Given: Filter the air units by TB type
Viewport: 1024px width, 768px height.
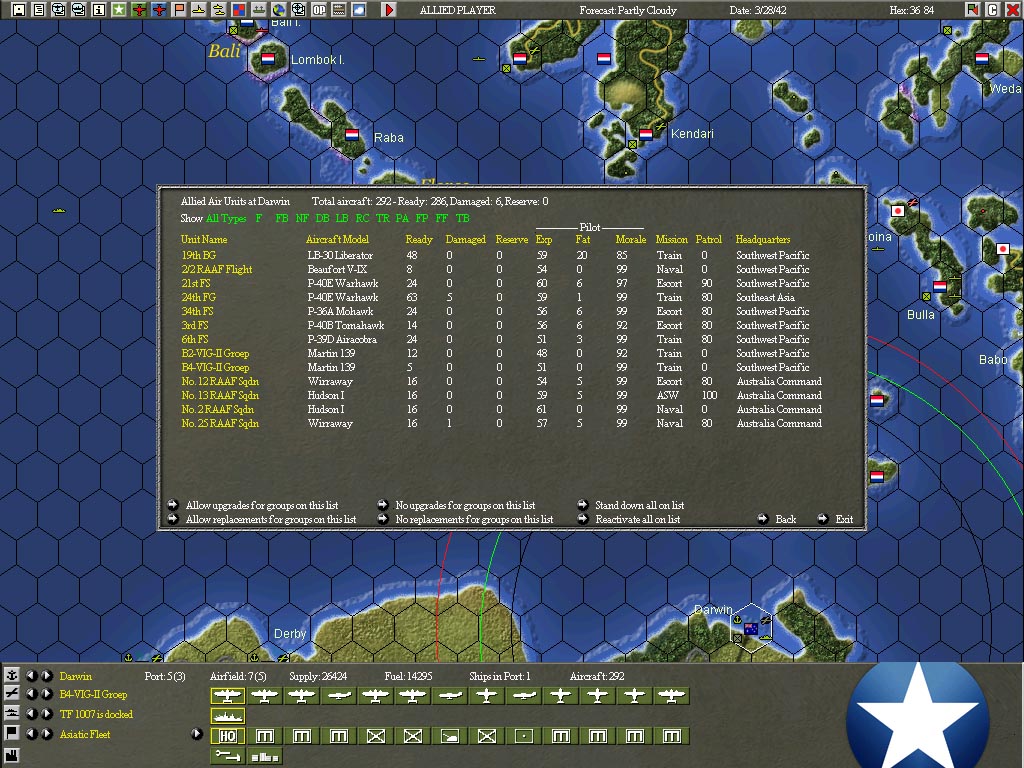Looking at the screenshot, I should [462, 218].
